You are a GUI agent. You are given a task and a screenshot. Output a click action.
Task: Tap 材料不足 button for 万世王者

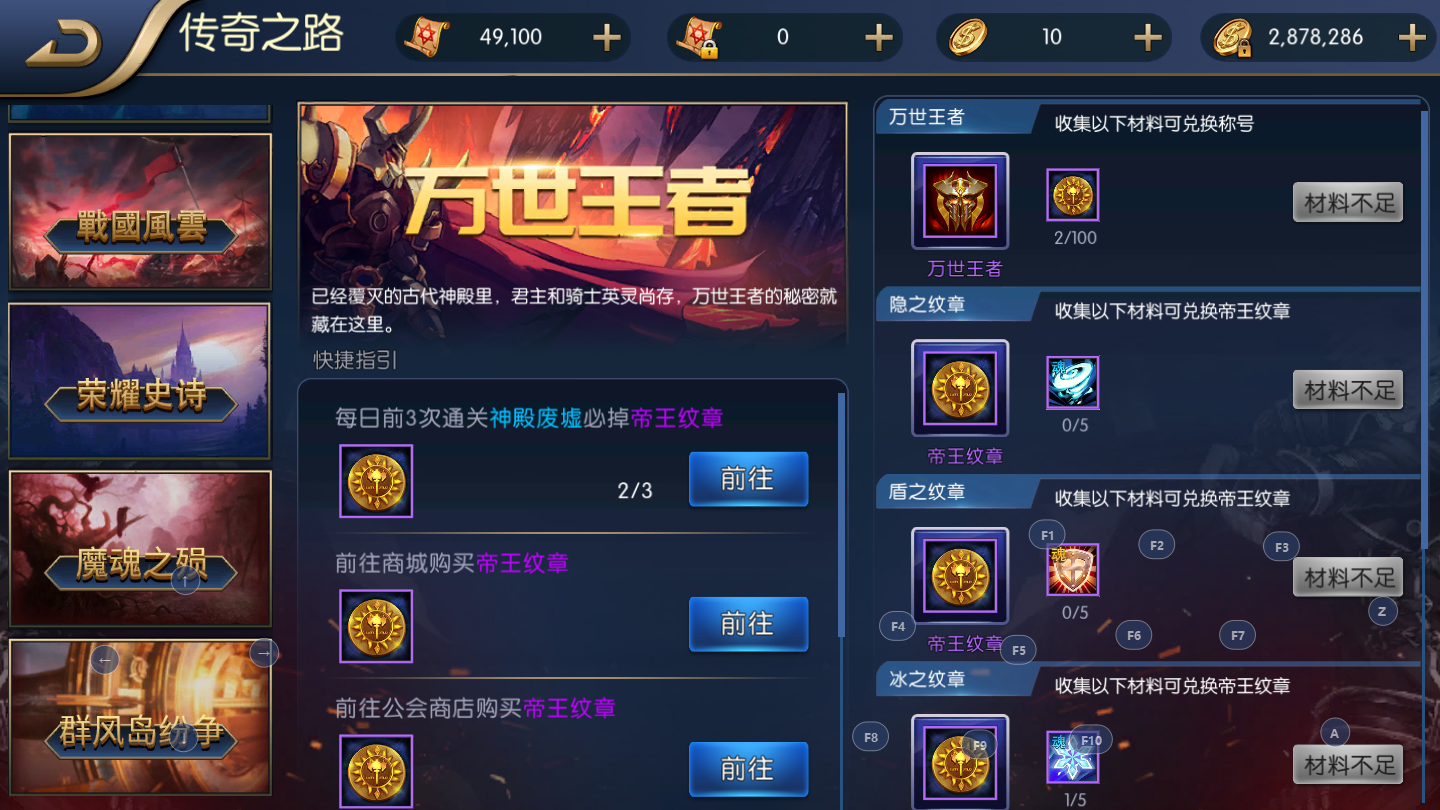(1348, 203)
